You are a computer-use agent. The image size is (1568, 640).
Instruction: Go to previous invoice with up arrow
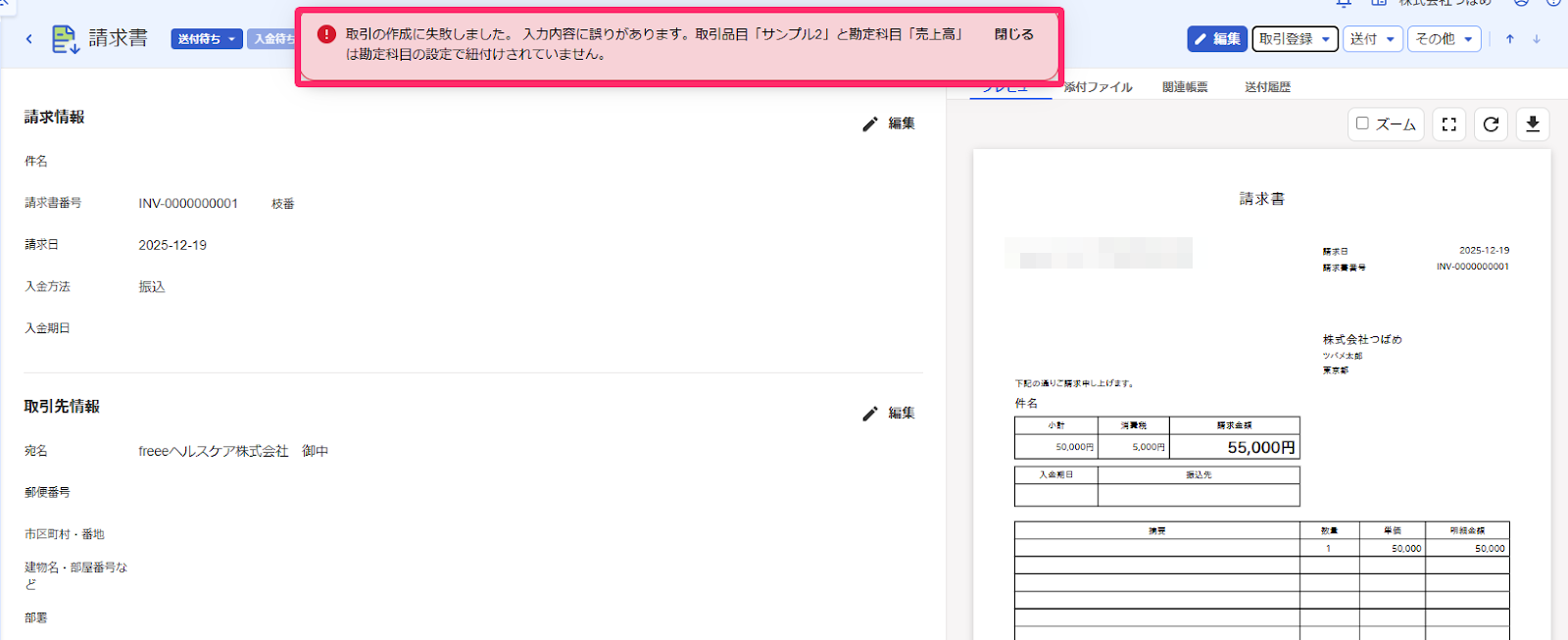(1510, 39)
